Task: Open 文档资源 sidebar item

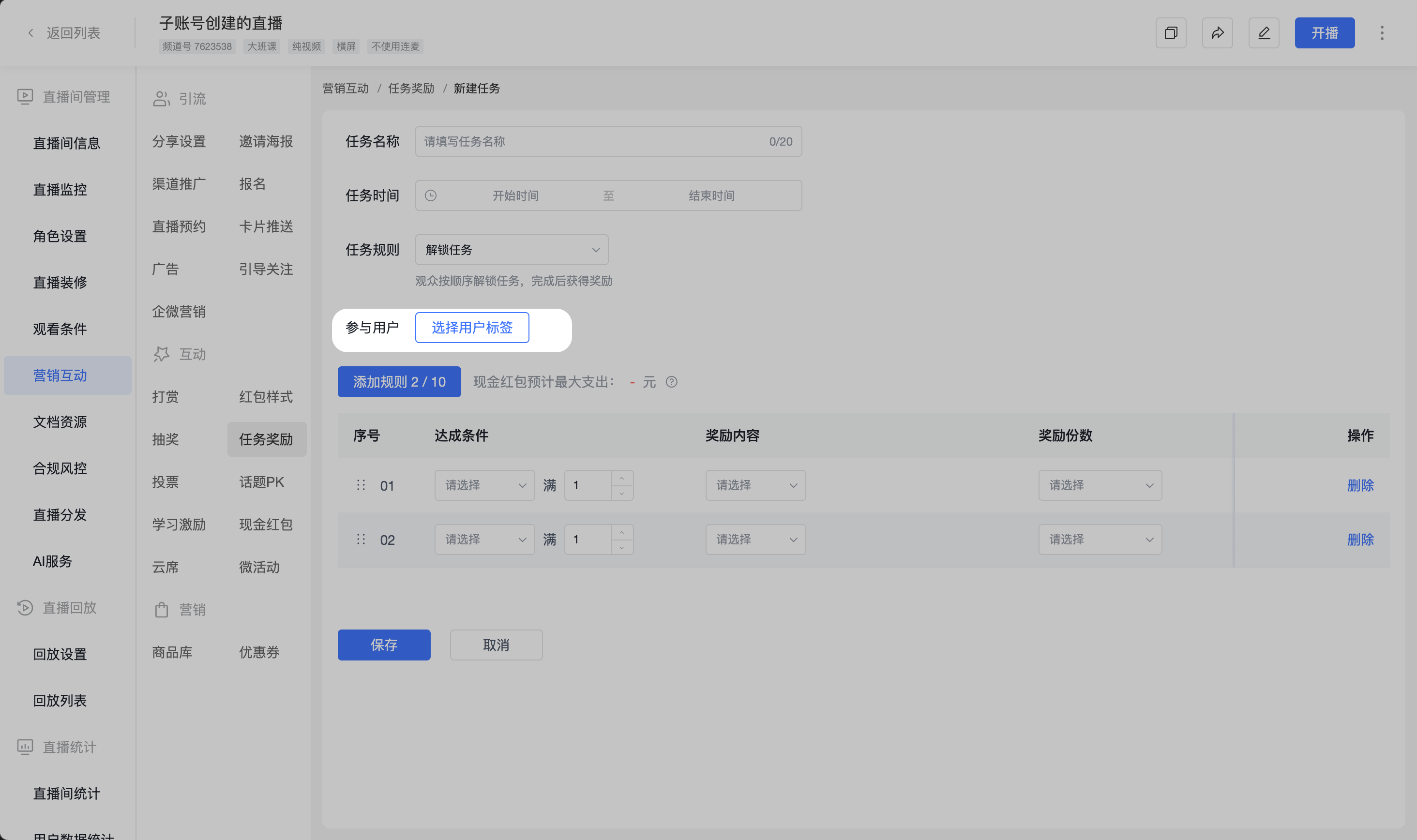Action: click(x=60, y=422)
